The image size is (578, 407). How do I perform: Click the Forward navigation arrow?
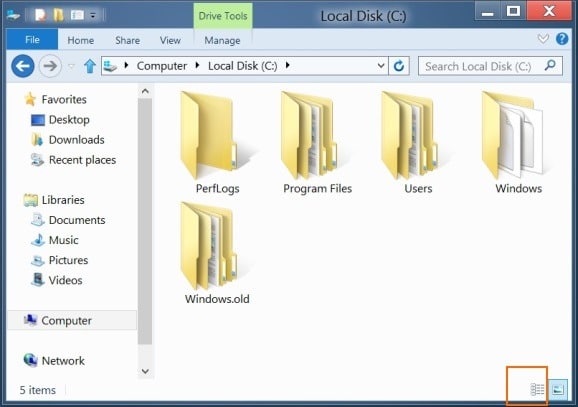click(x=50, y=66)
